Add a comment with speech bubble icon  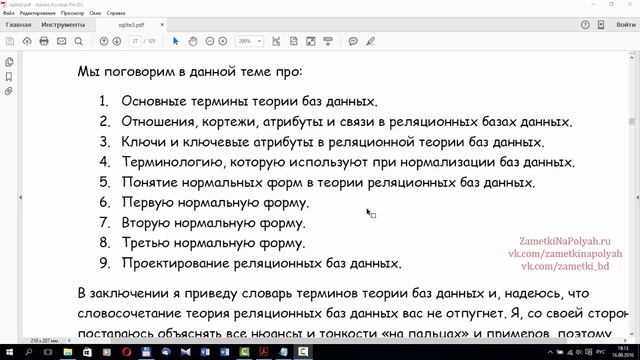pyautogui.click(x=353, y=41)
